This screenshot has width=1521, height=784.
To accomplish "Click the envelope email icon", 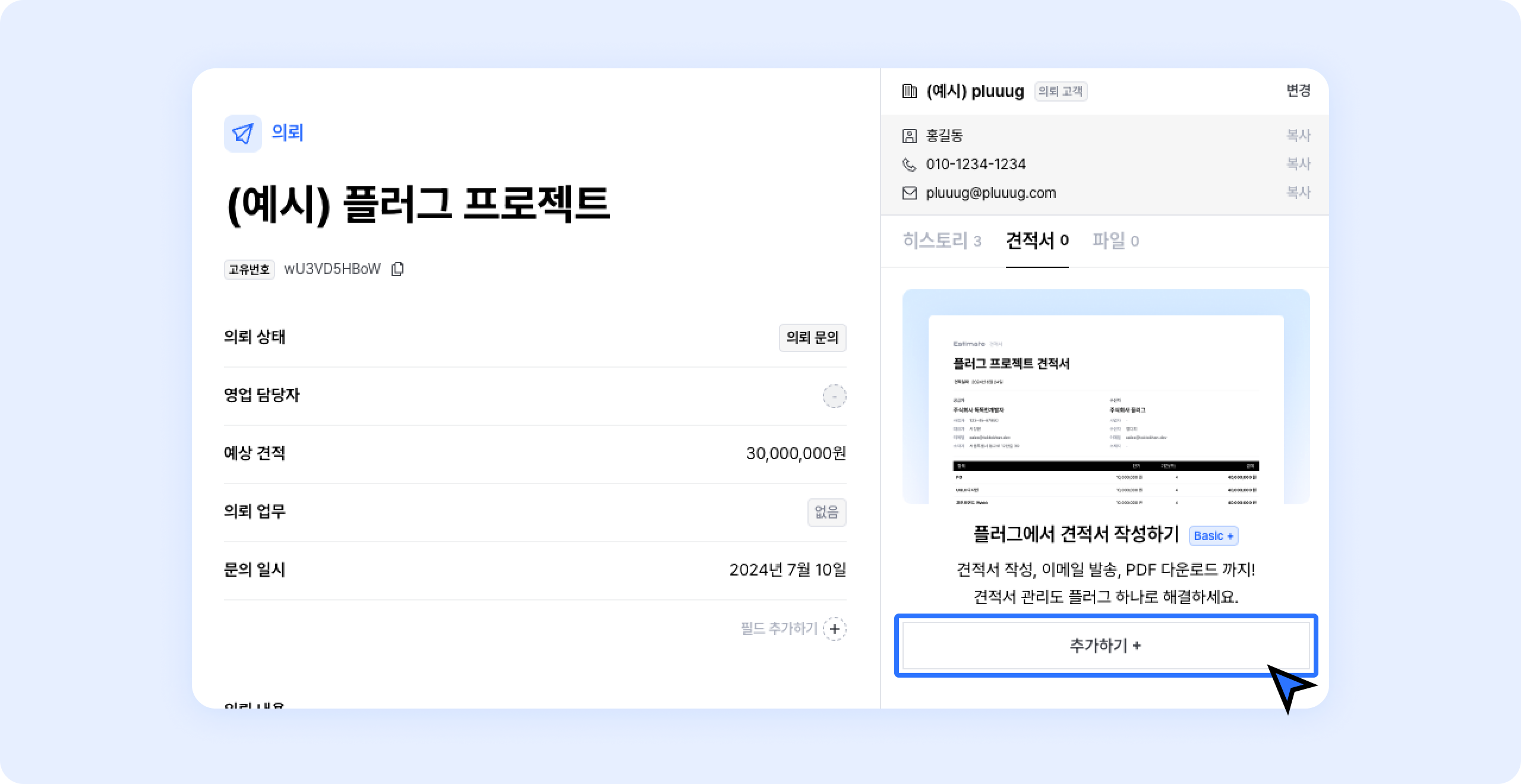I will 909,193.
